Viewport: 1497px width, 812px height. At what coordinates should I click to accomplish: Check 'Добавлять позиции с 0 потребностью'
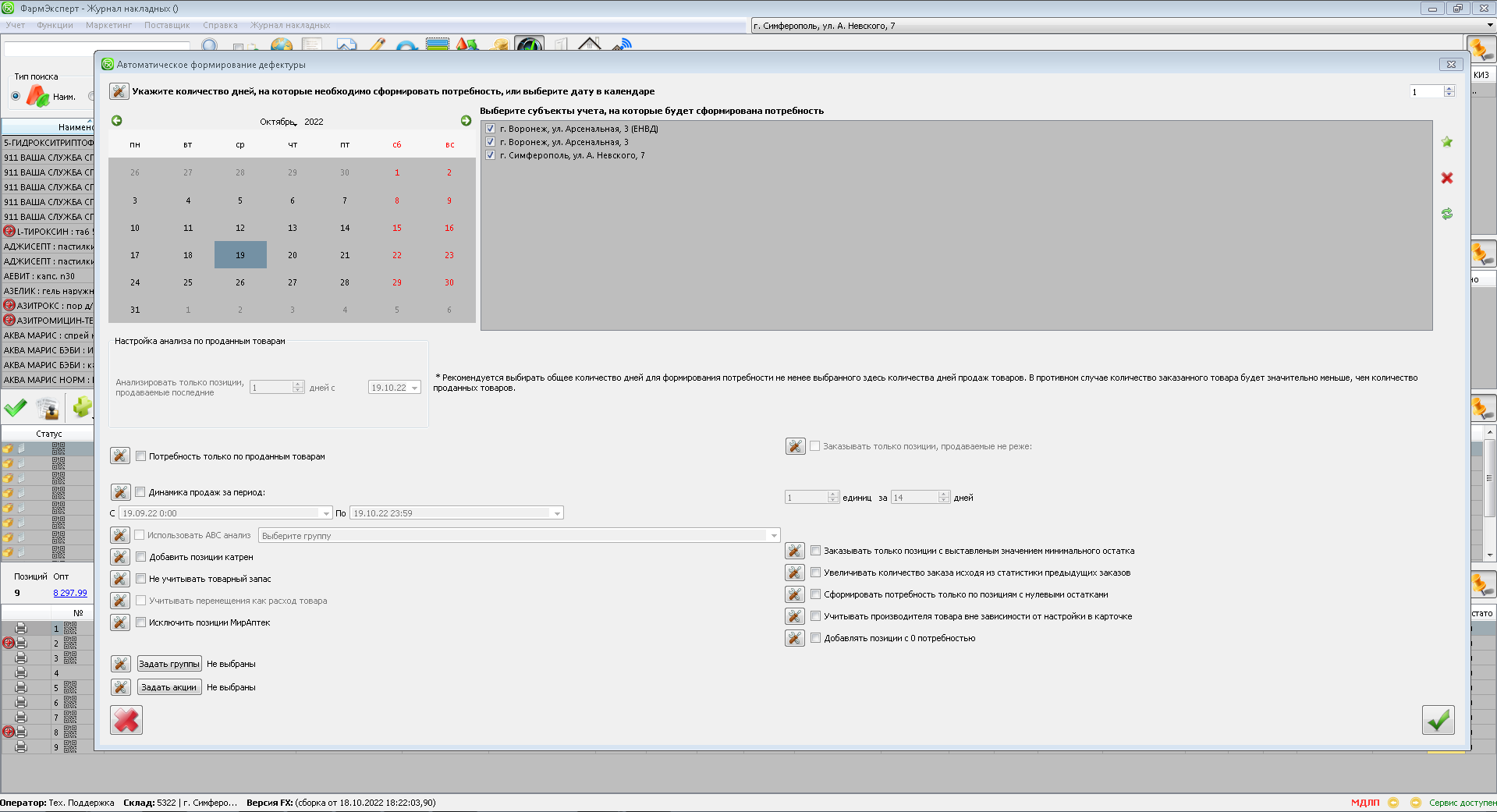[x=816, y=638]
